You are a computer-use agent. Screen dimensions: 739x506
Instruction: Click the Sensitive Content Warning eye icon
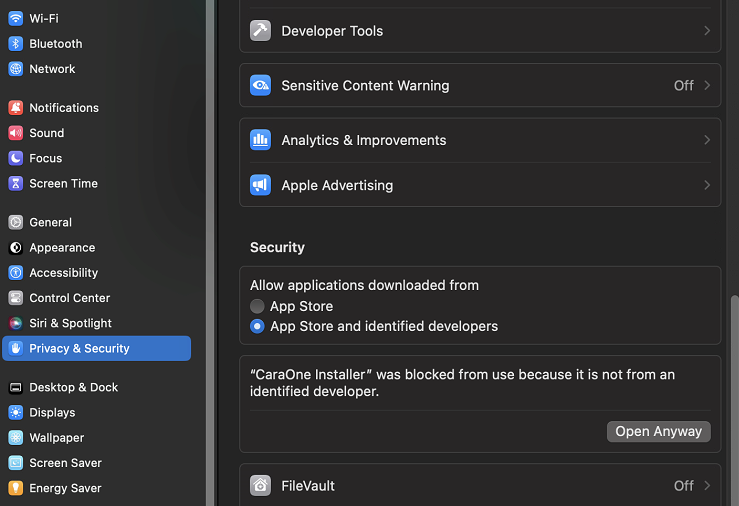pos(260,85)
